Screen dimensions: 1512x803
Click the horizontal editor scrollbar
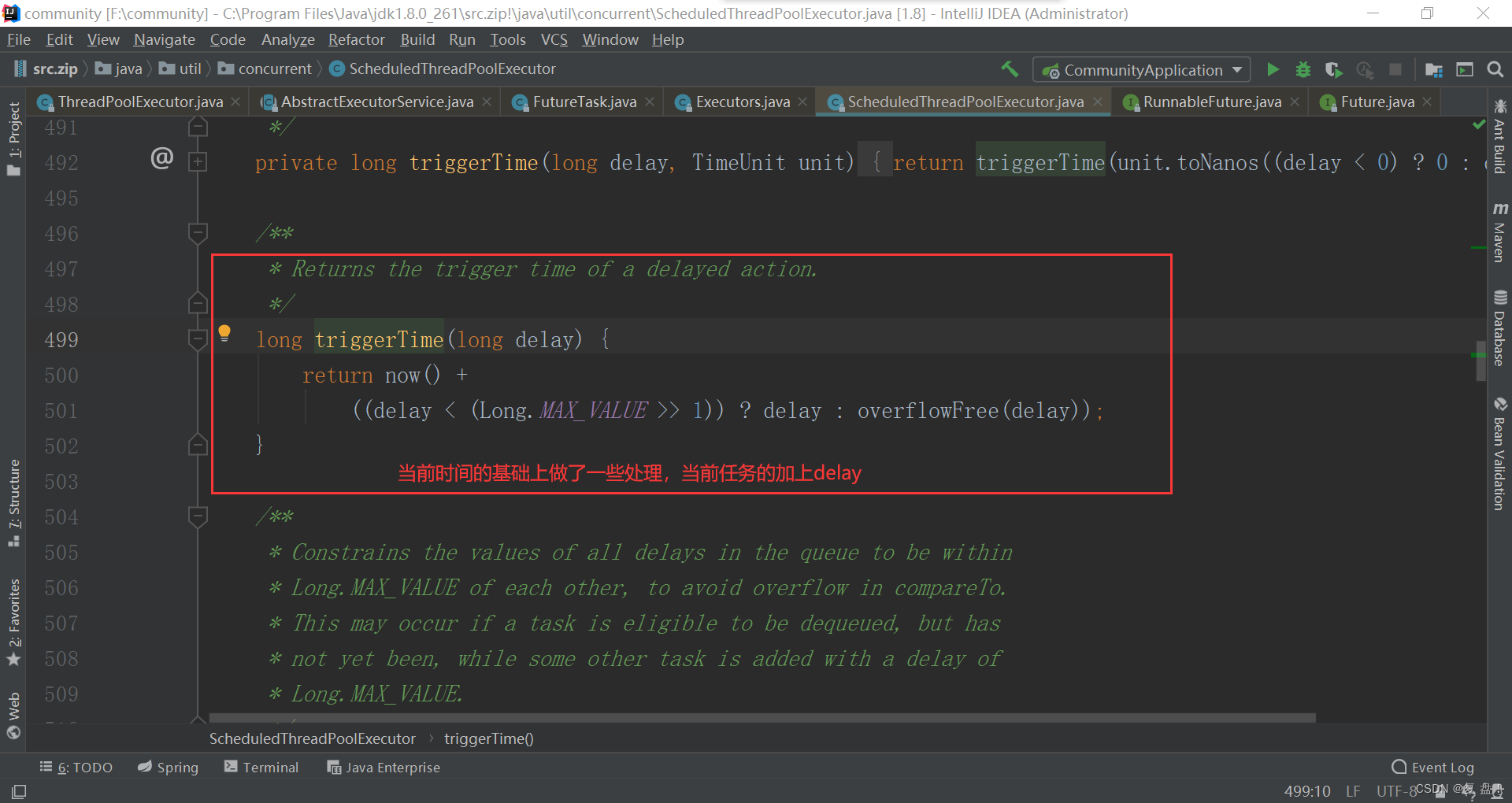762,718
